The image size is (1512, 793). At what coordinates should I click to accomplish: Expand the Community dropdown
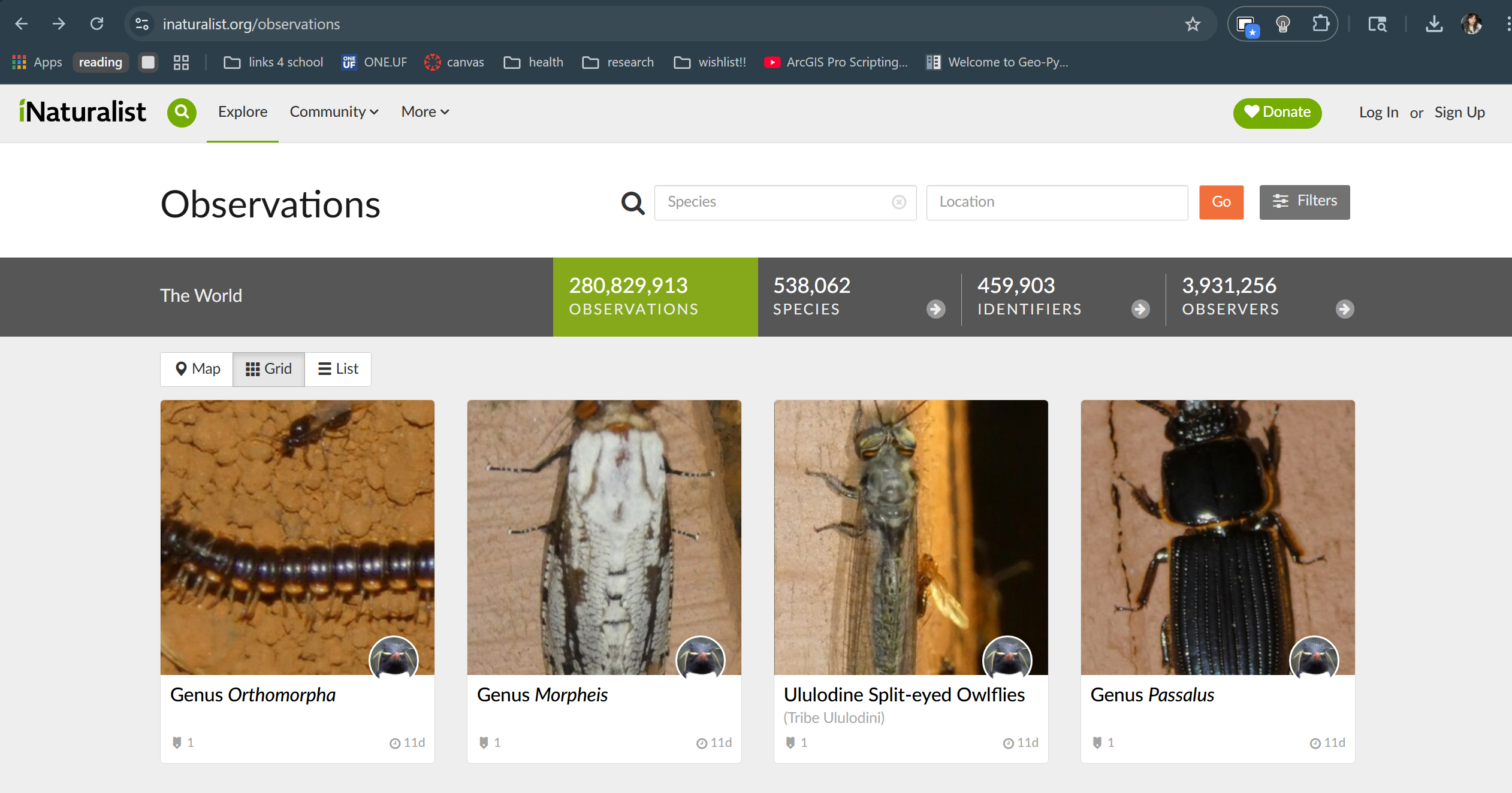(334, 112)
